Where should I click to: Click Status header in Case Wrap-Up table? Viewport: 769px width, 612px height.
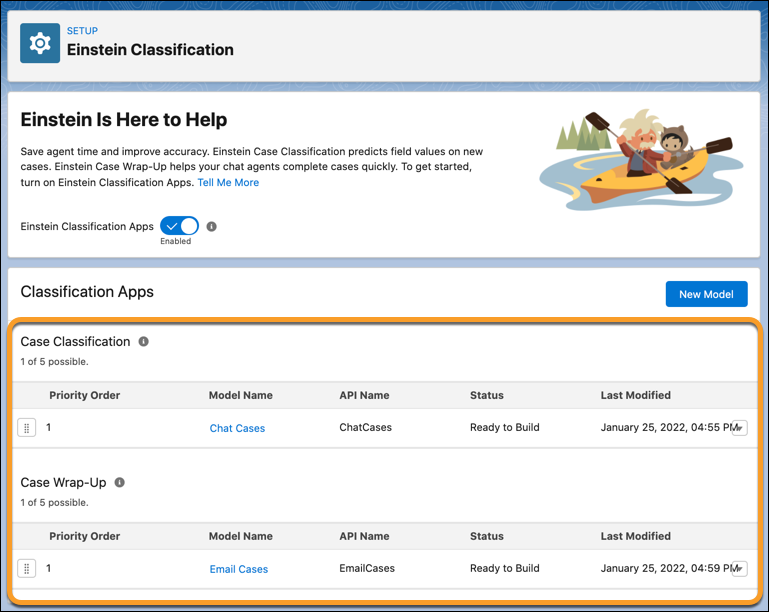click(487, 536)
